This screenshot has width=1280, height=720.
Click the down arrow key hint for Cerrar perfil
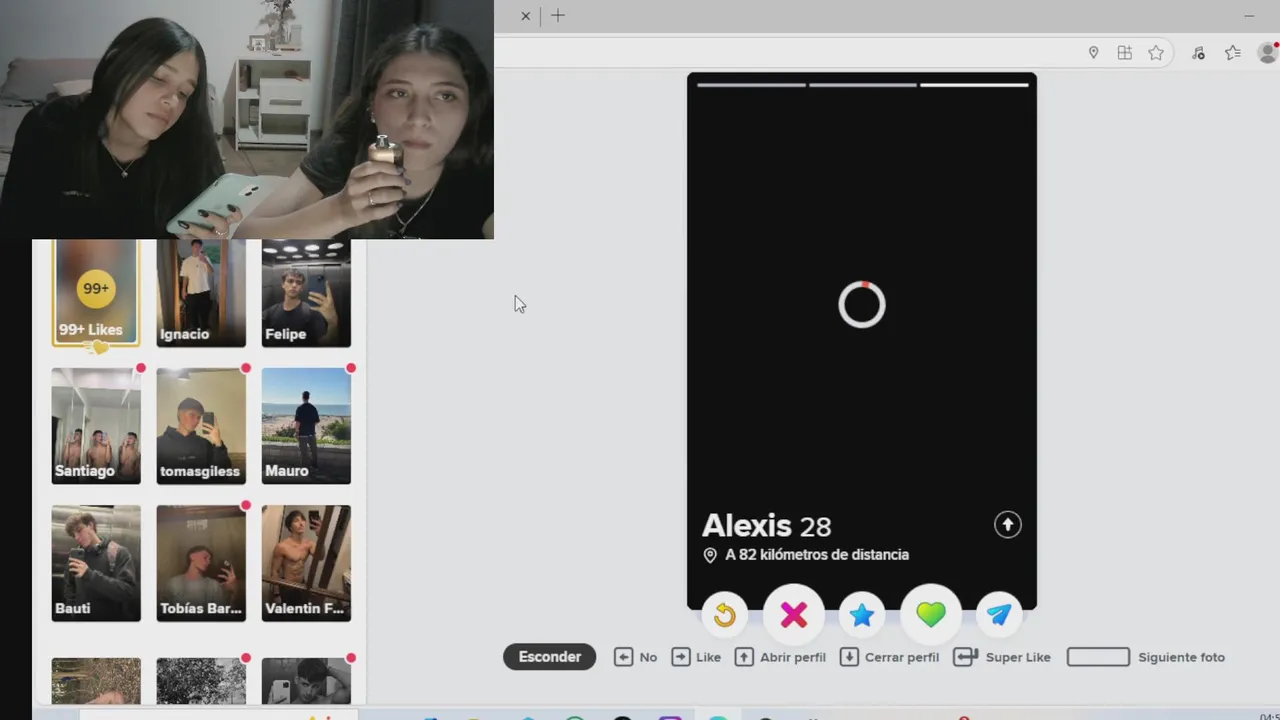[x=849, y=657]
